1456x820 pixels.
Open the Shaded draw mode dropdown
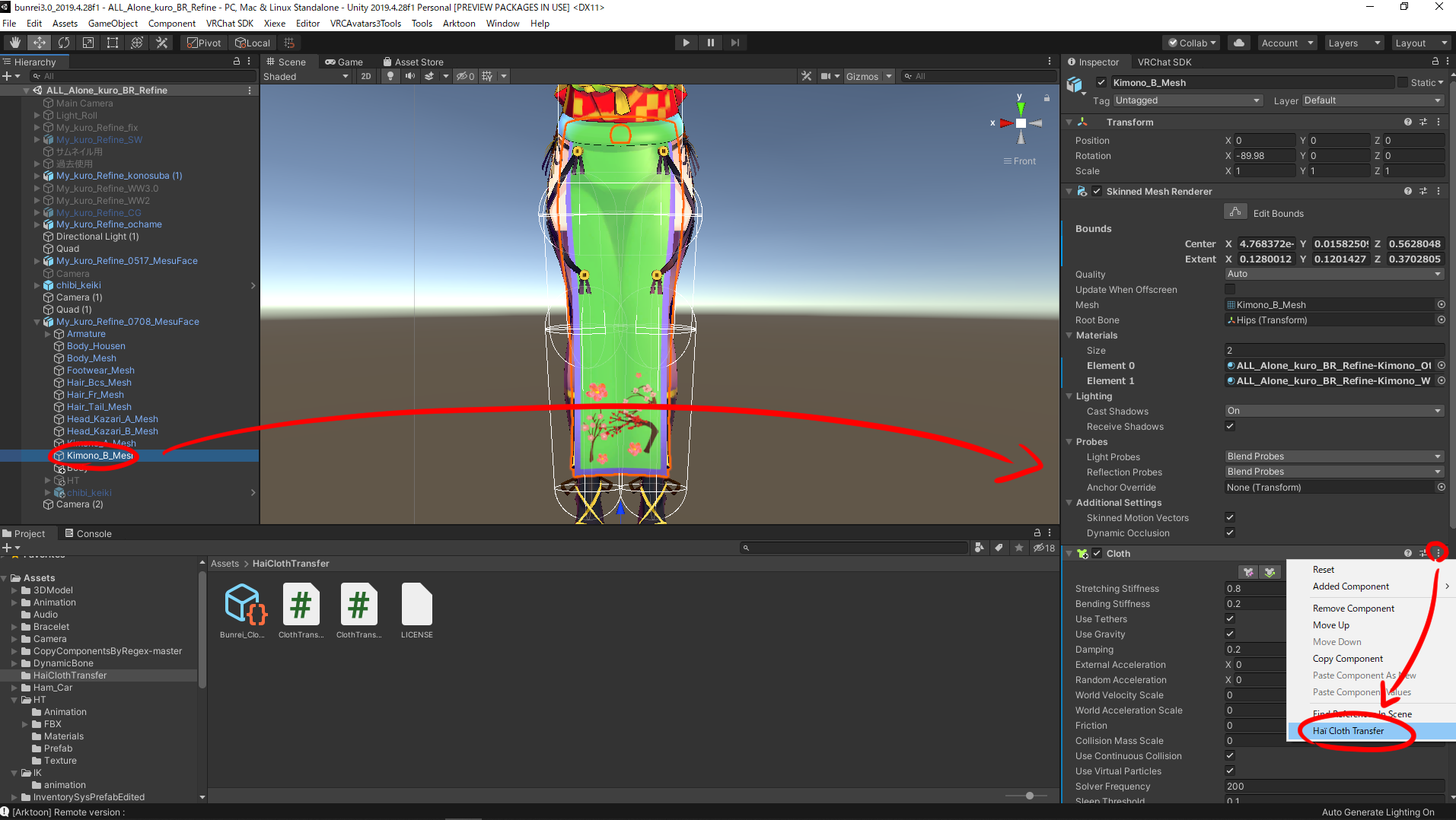click(x=305, y=76)
